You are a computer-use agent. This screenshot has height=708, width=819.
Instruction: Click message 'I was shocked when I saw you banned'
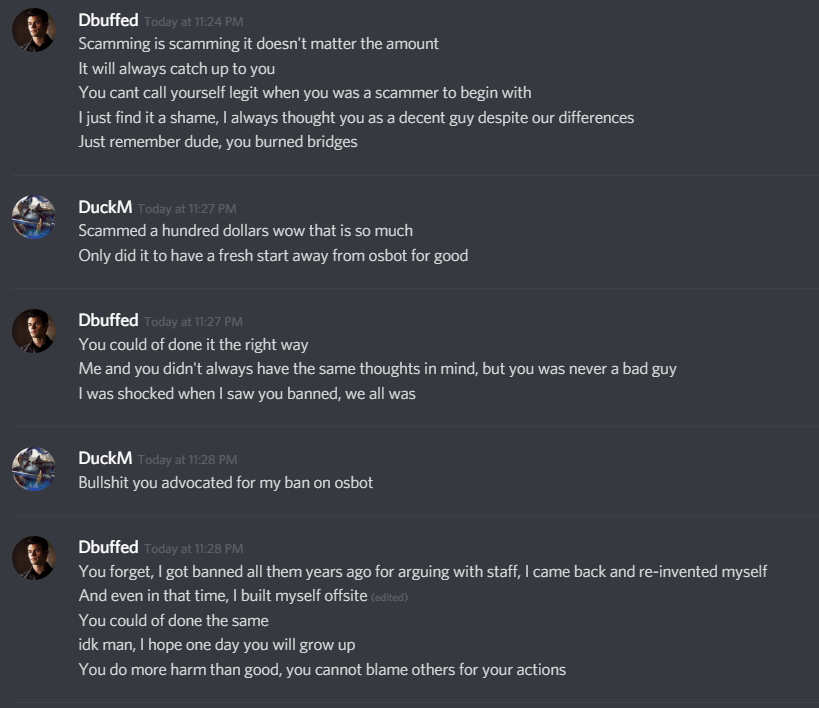[247, 394]
